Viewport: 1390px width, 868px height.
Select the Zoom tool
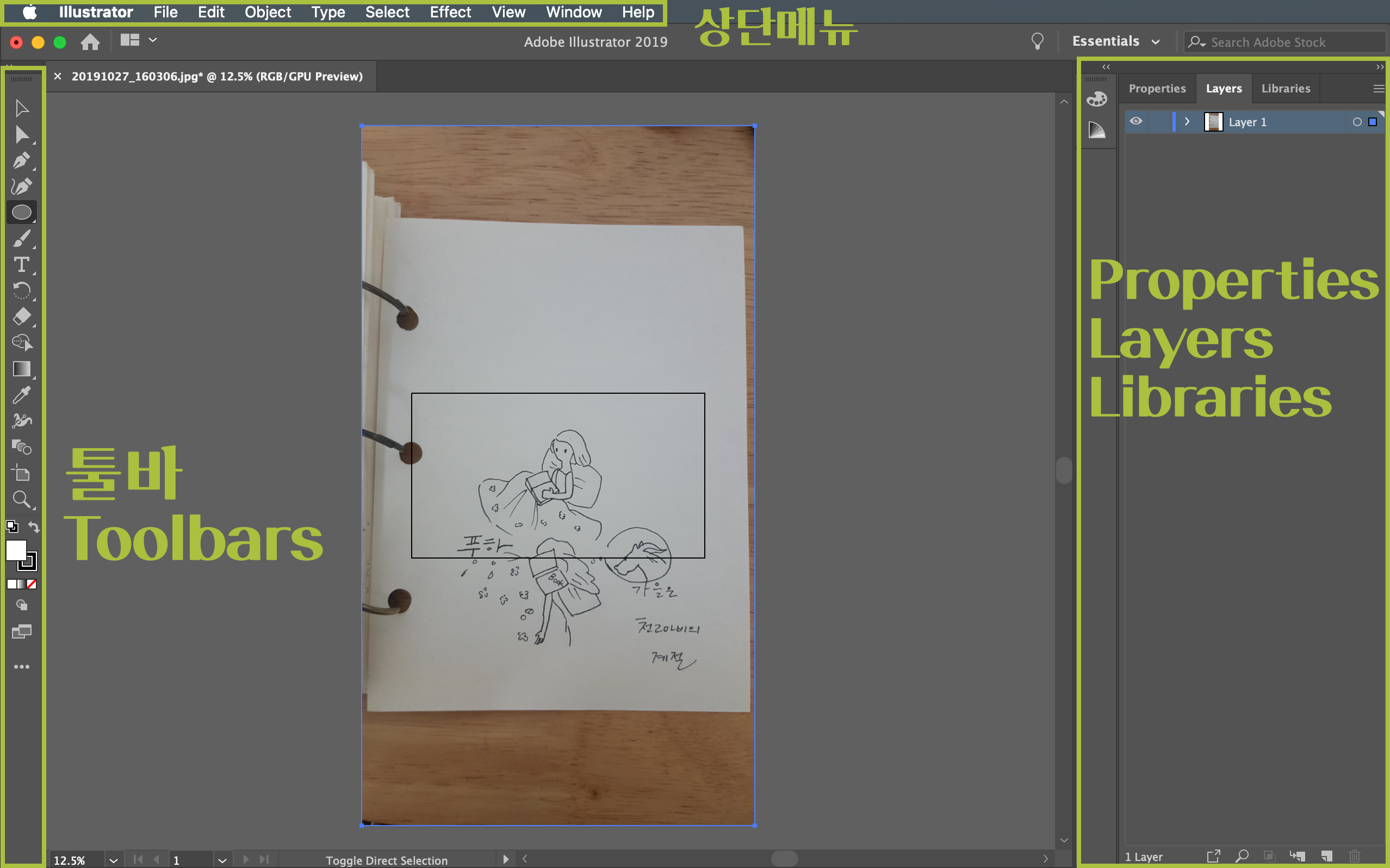point(21,499)
